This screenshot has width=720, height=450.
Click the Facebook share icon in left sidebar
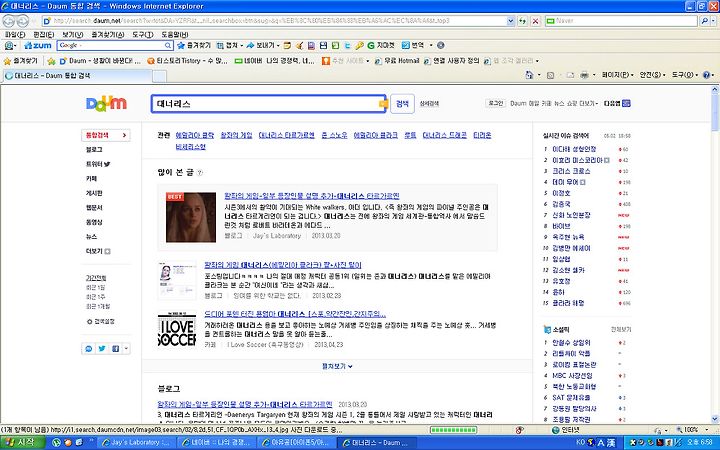click(x=115, y=349)
